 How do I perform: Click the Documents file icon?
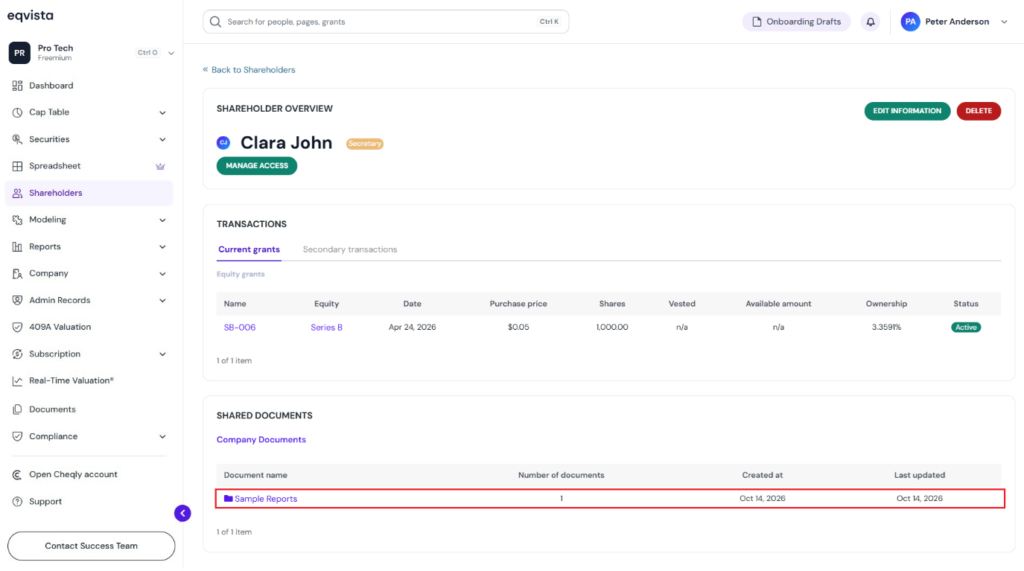pos(17,410)
